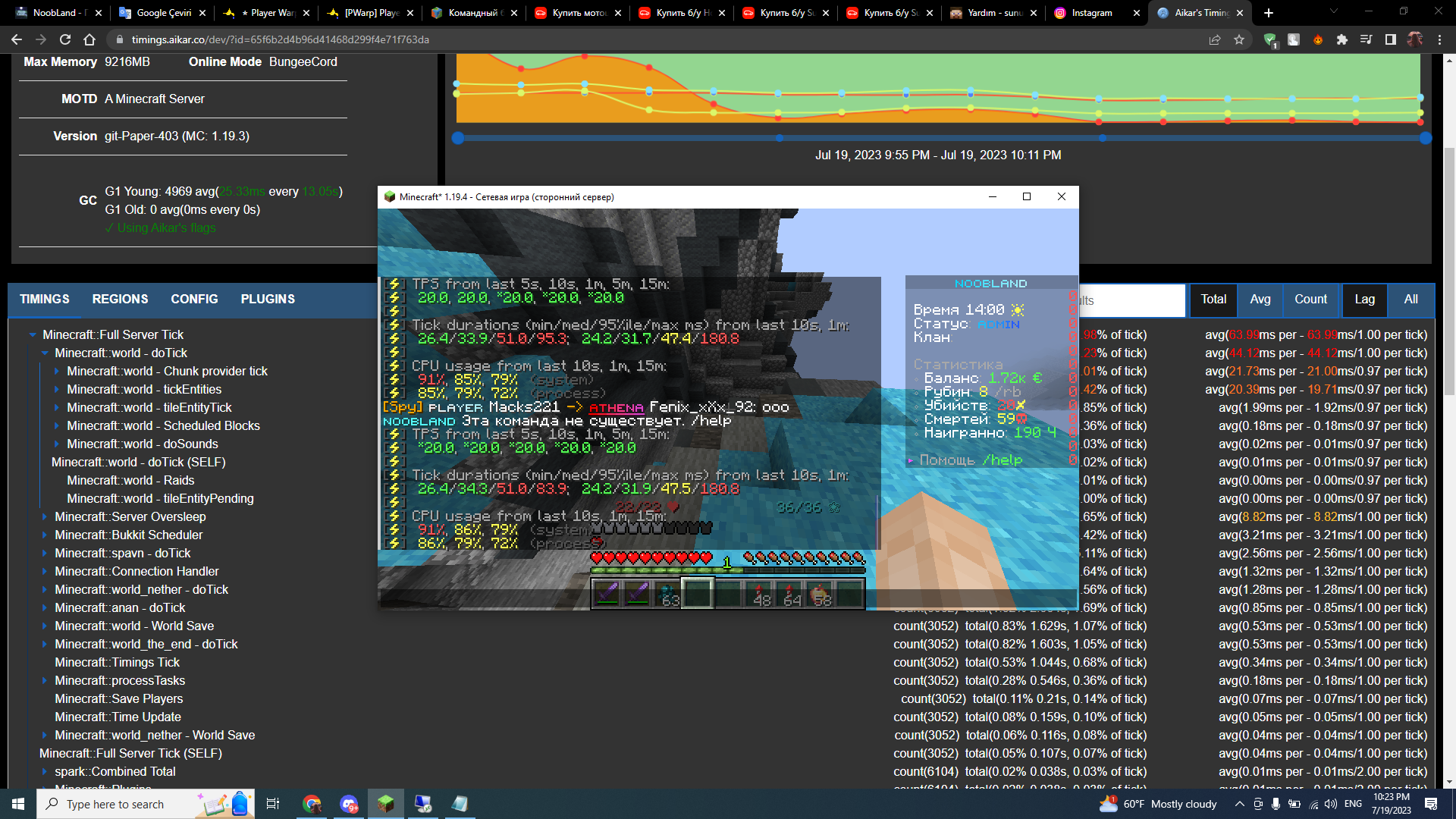The height and width of the screenshot is (819, 1456).
Task: Open the remote desktop taskbar app
Action: (423, 804)
